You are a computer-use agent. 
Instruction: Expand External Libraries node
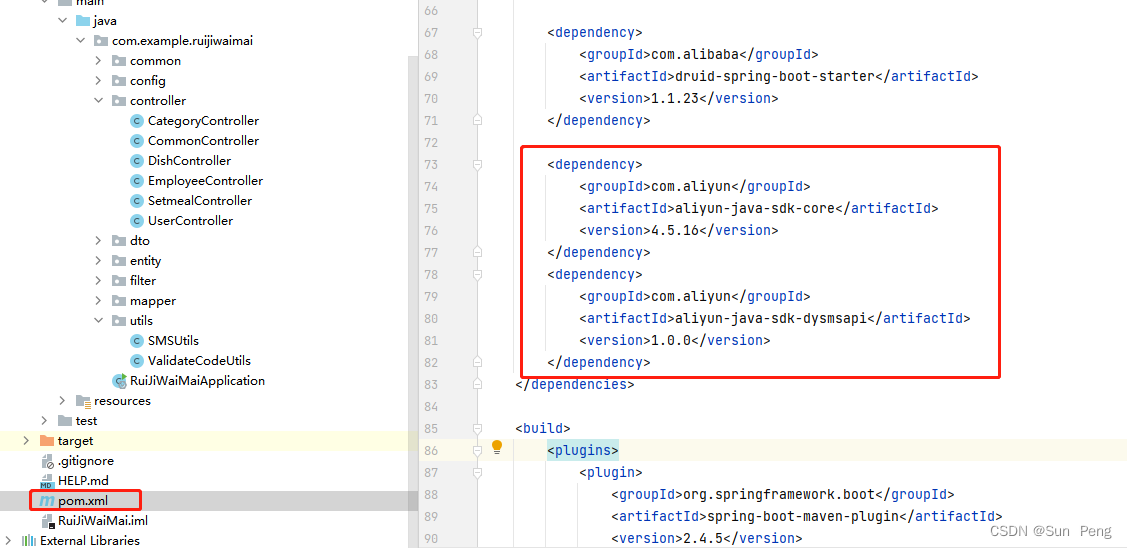pos(9,540)
